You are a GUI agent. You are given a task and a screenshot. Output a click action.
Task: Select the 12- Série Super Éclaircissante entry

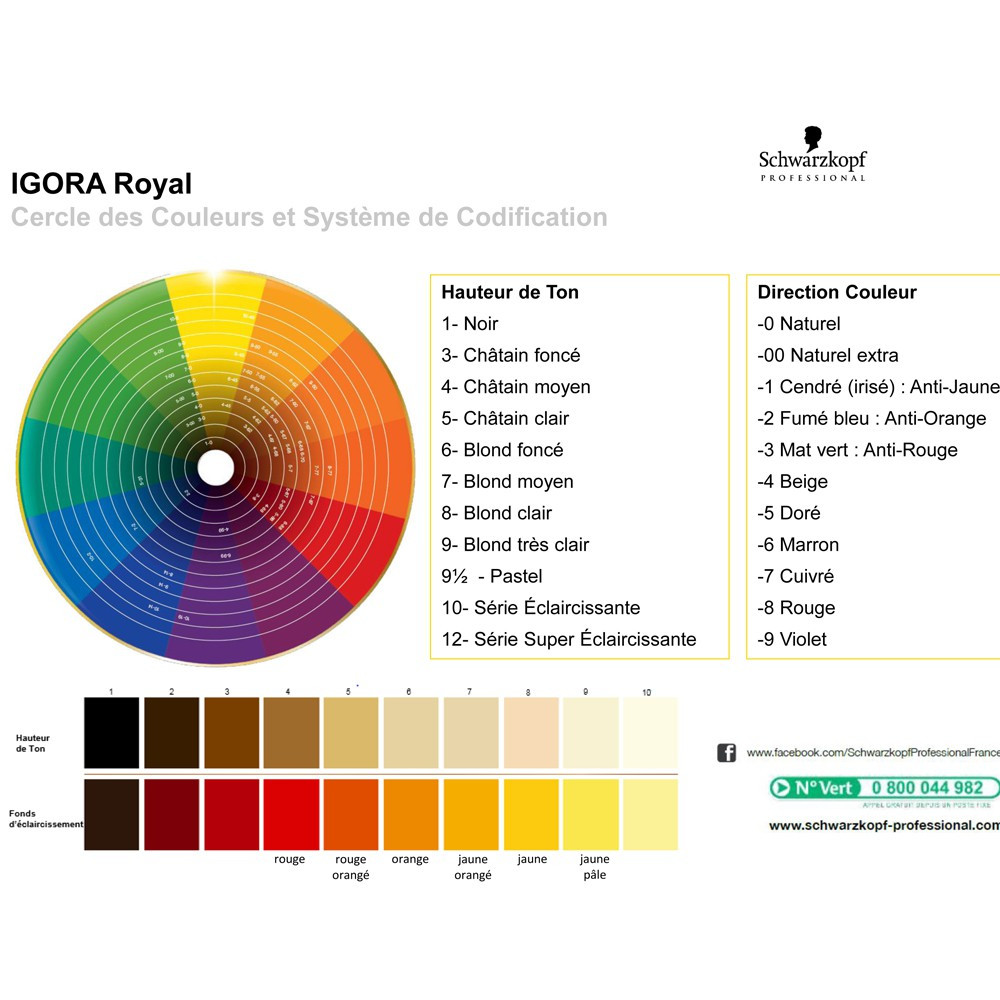(x=569, y=639)
